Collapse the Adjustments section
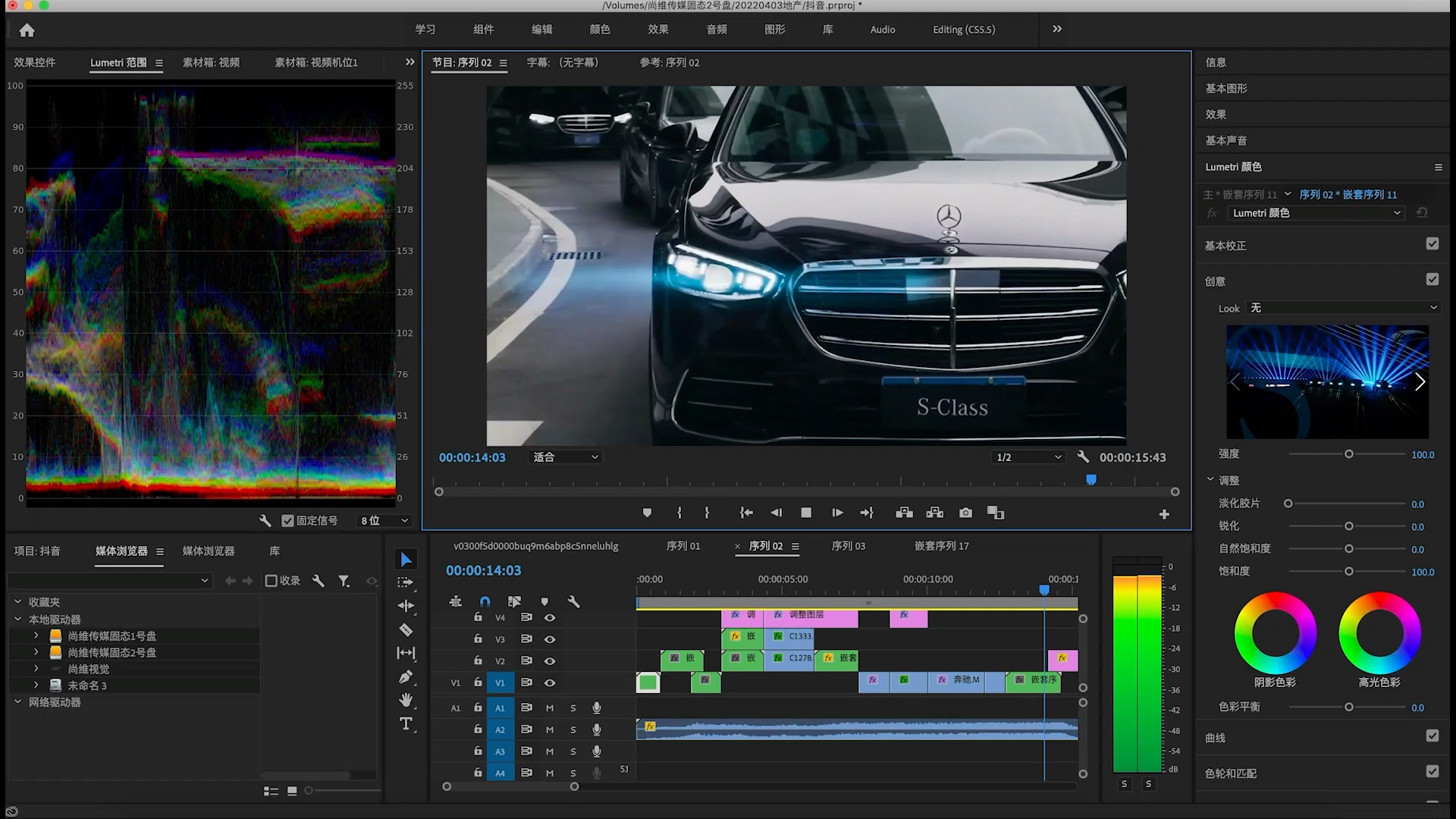The width and height of the screenshot is (1456, 819). [x=1210, y=480]
